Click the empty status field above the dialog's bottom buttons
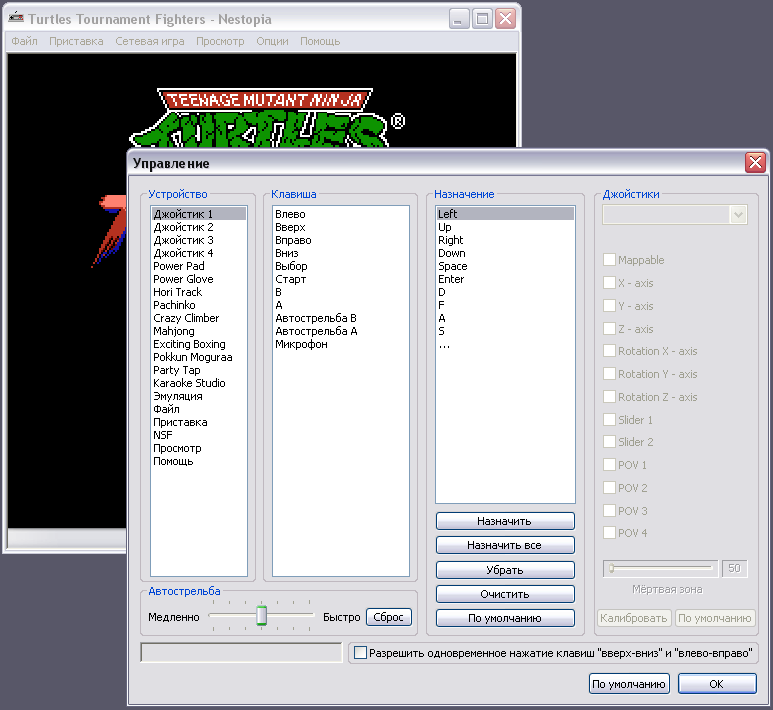The image size is (773, 710). click(x=241, y=653)
